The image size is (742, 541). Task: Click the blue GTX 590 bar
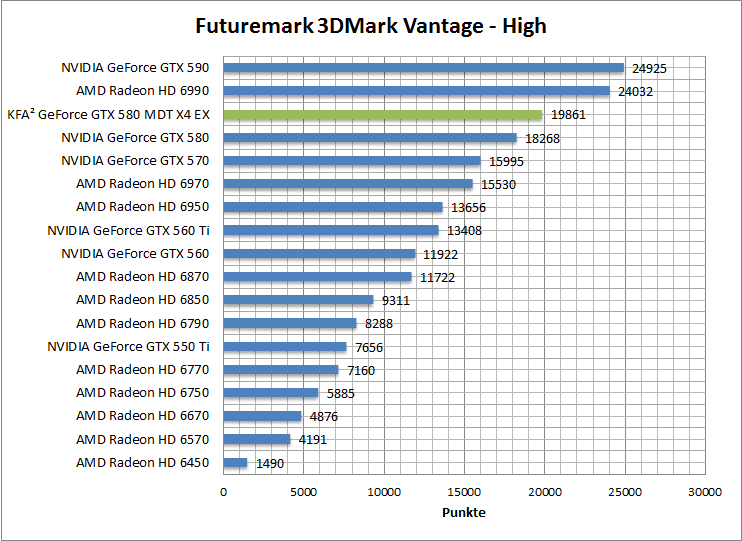424,68
